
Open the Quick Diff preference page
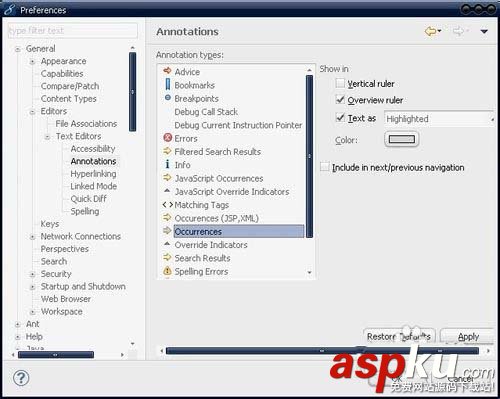(x=88, y=199)
